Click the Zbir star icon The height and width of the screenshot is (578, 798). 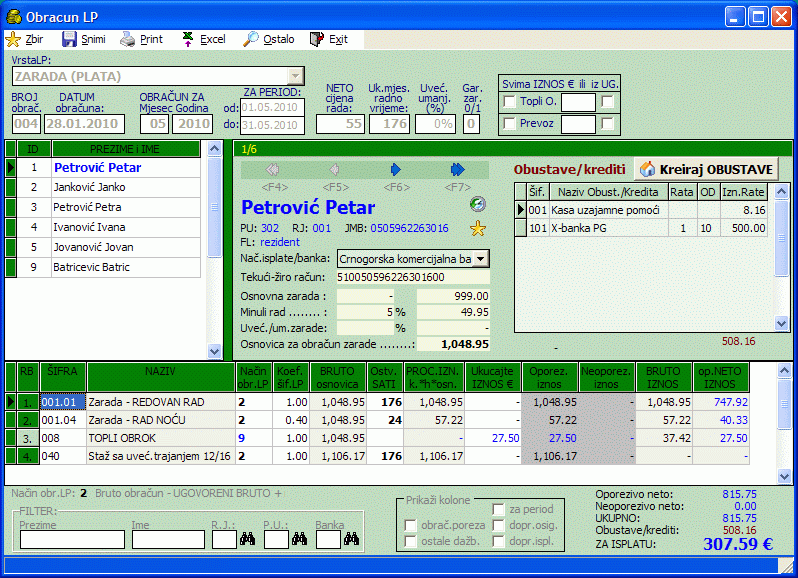pyautogui.click(x=13, y=39)
